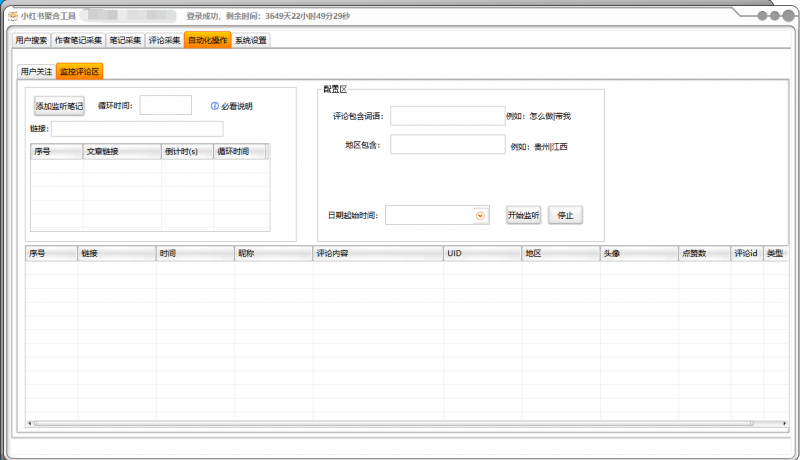Click the 昵称 column header
This screenshot has height=460, width=800.
click(x=273, y=253)
